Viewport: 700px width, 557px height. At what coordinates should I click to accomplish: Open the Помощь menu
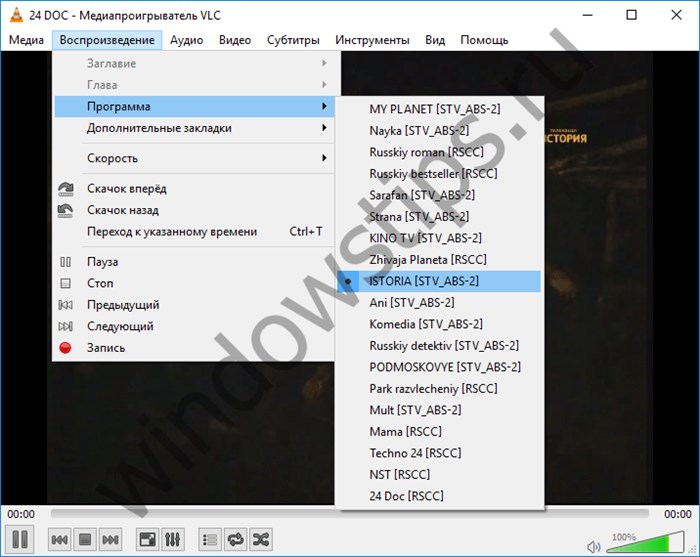[x=484, y=40]
